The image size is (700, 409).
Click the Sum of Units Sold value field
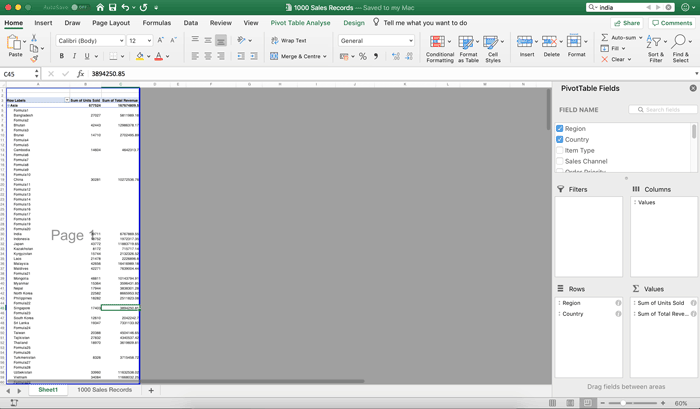coord(664,303)
